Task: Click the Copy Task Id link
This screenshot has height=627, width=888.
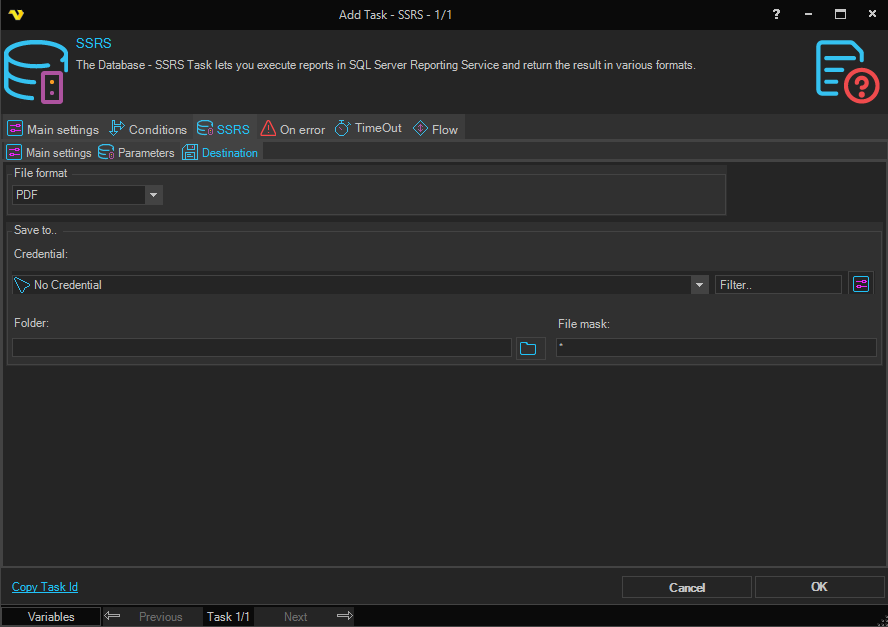Action: click(x=45, y=587)
